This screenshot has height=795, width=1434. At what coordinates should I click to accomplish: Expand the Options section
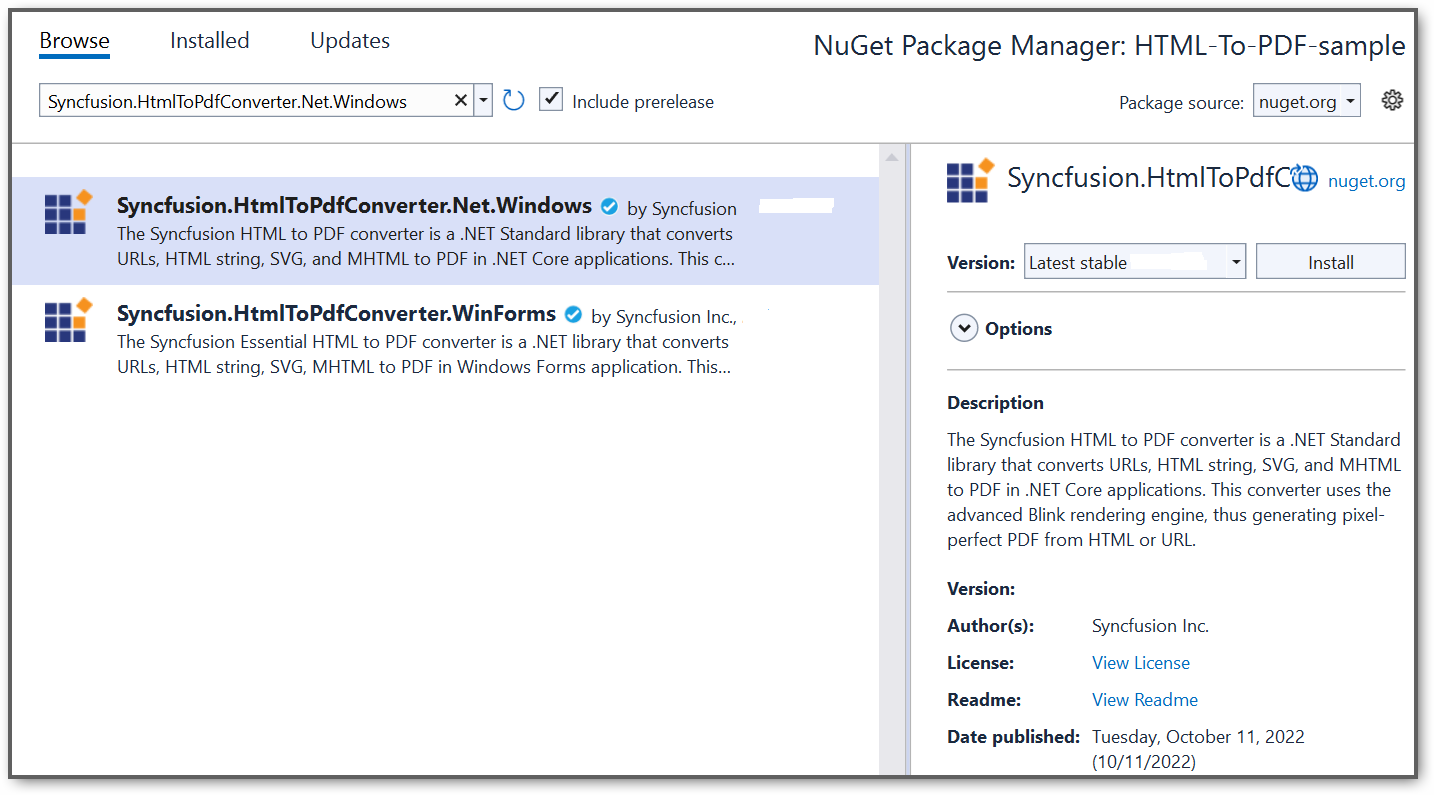(x=964, y=328)
